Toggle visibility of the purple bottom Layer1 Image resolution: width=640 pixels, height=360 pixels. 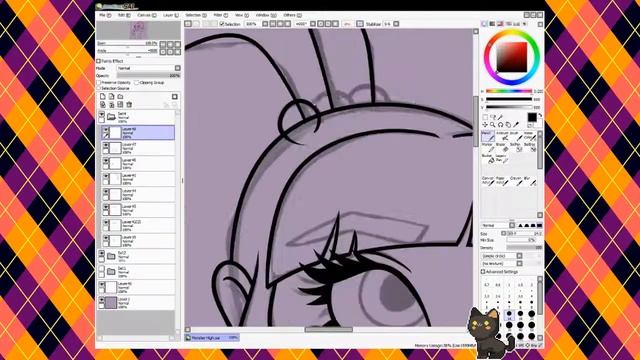click(x=102, y=300)
